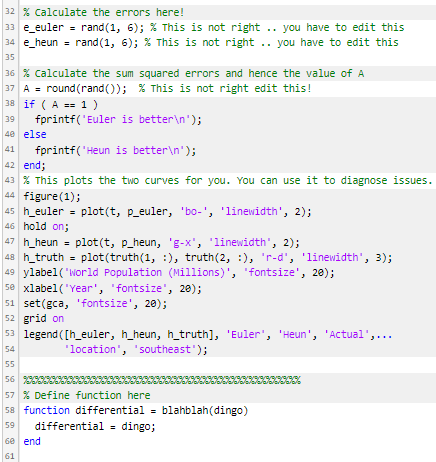Click the 'function' keyword on line 58
436x462 pixels.
(x=46, y=410)
